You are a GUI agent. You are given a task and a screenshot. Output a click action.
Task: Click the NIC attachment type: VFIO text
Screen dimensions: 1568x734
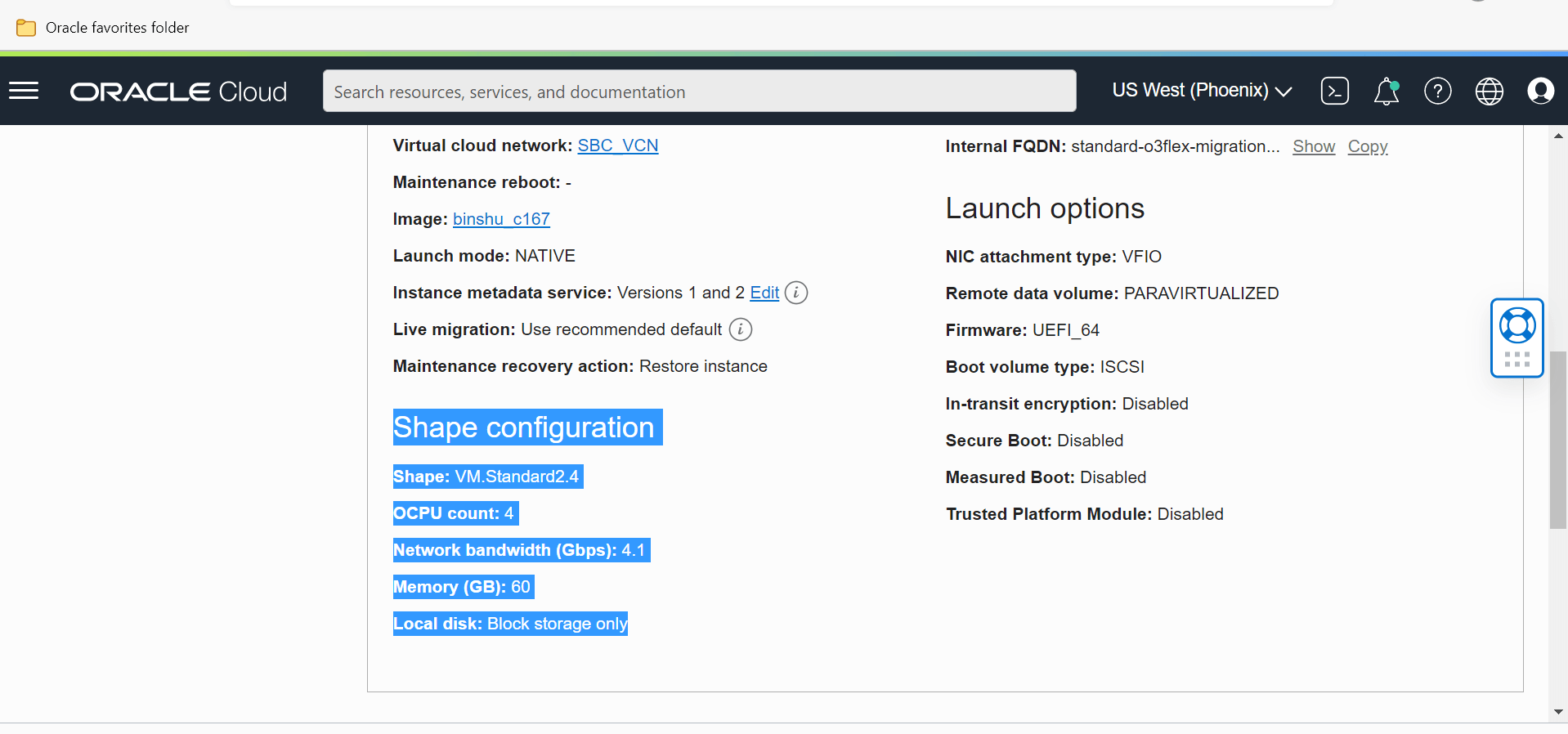(x=1054, y=257)
